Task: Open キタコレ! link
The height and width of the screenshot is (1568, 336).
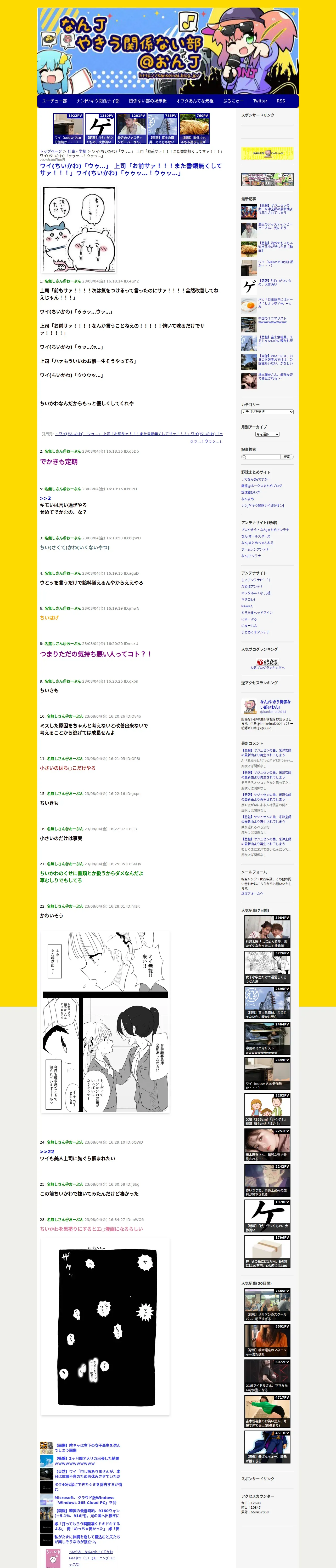Action: (248, 599)
